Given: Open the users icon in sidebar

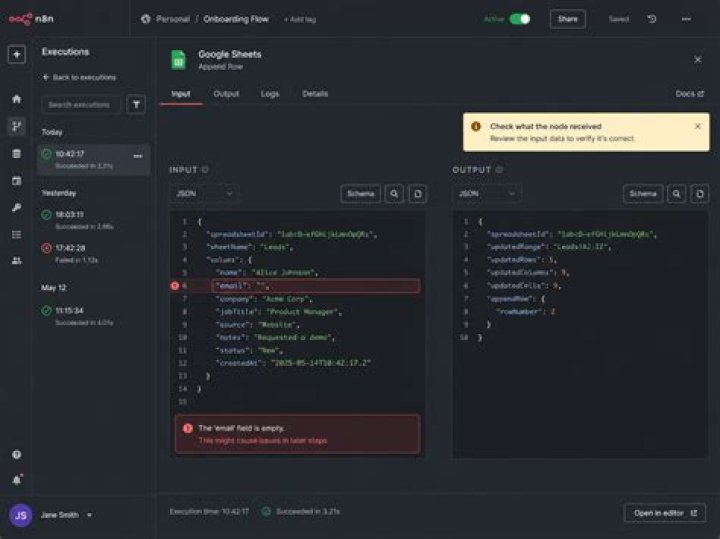Looking at the screenshot, I should coord(17,261).
